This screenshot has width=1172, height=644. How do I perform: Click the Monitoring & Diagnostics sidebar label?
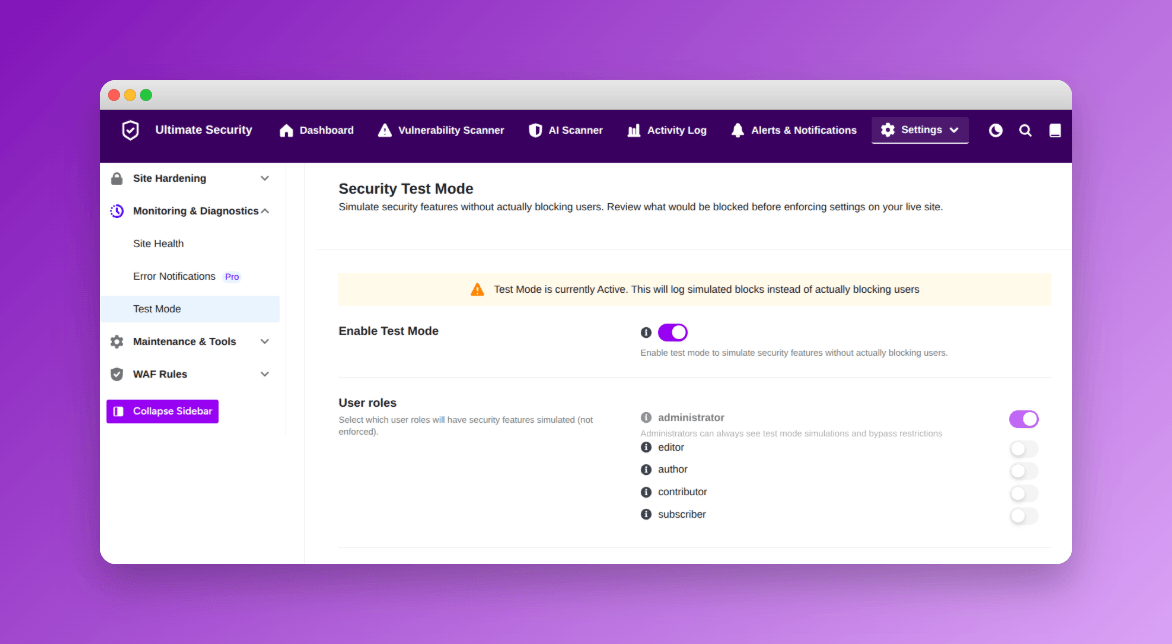[196, 211]
